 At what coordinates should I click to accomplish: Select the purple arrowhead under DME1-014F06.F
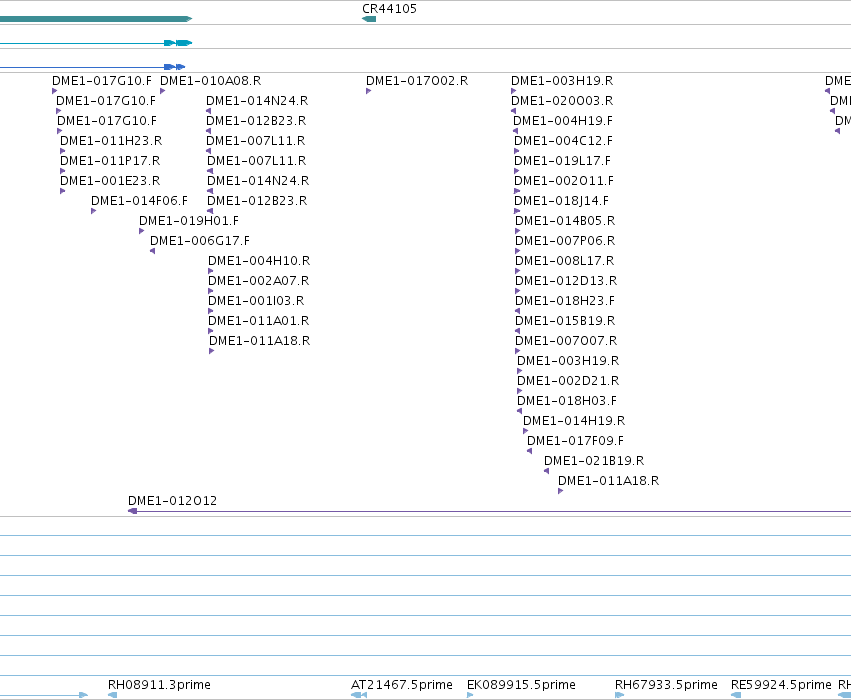(93, 211)
